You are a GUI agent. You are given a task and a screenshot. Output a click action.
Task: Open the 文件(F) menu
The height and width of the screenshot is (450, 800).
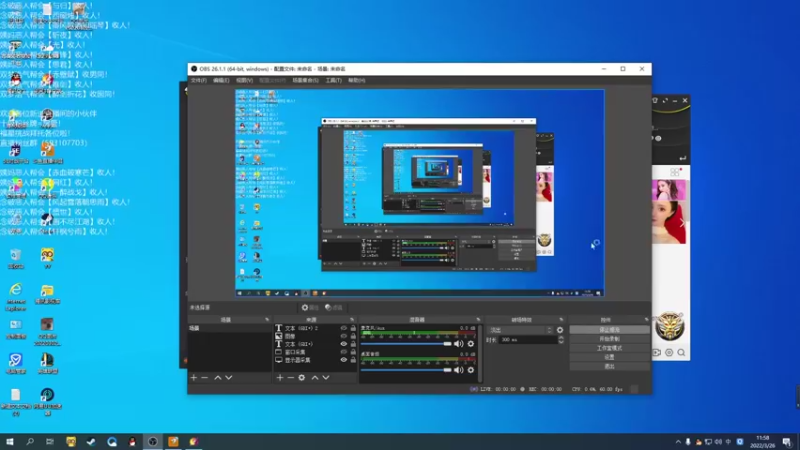198,81
